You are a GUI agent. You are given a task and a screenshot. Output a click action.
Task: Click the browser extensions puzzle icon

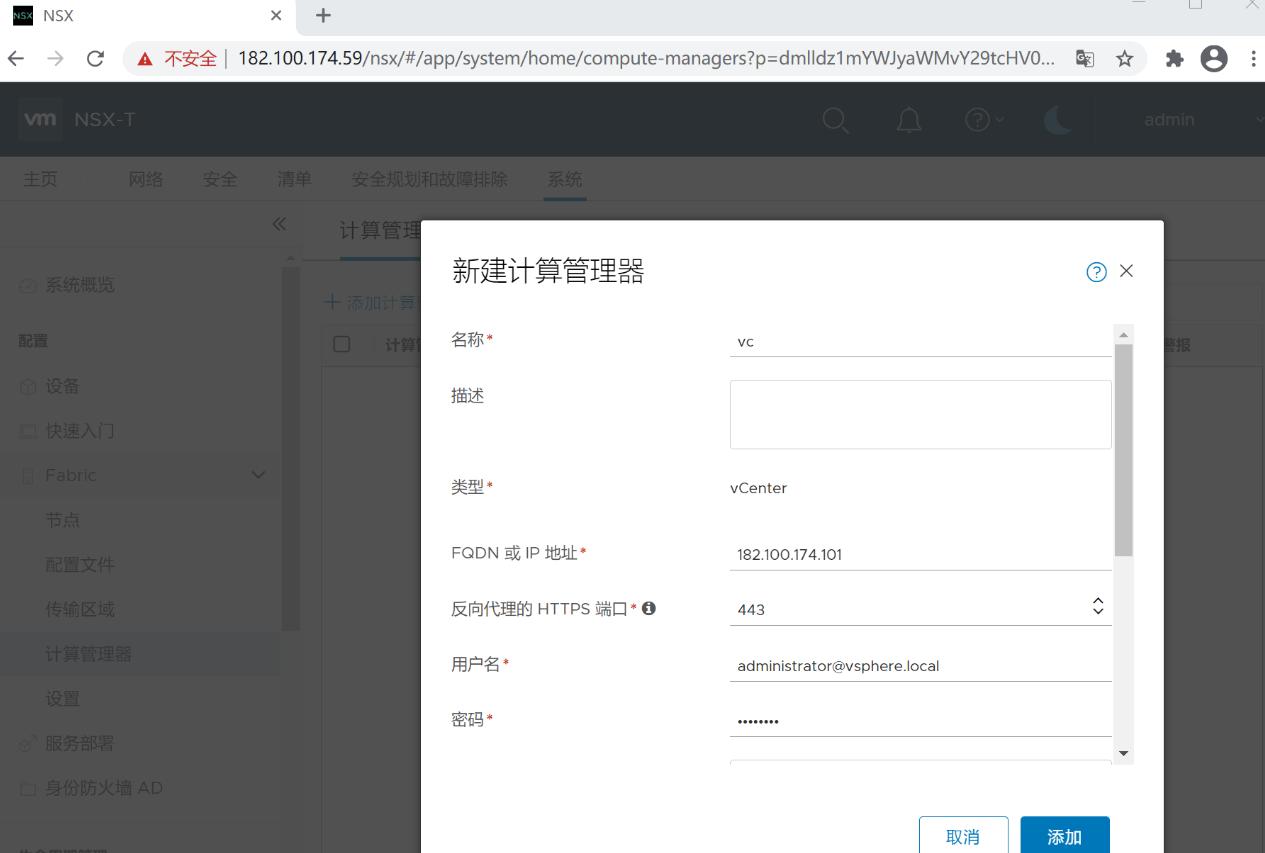pos(1174,59)
